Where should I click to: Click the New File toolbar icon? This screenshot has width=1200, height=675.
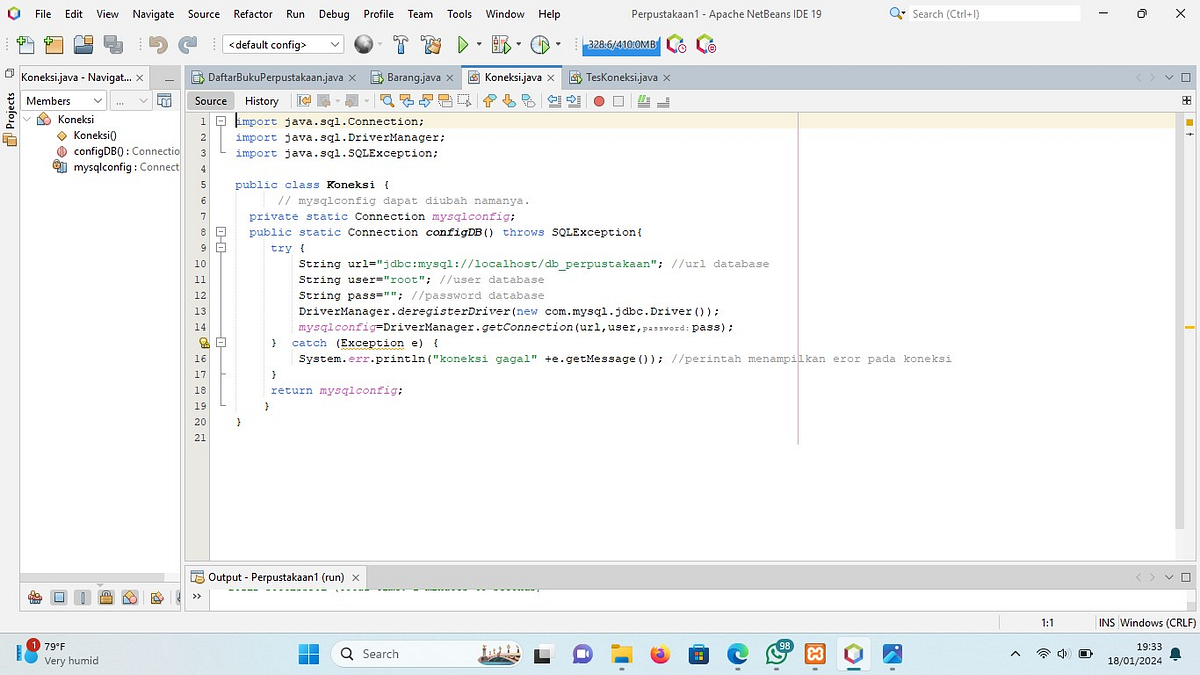[25, 44]
